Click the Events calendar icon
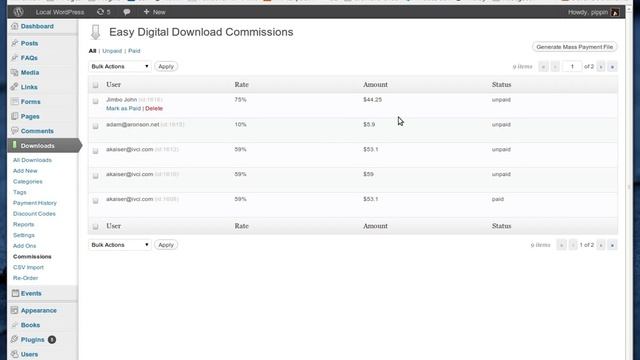640x360 pixels. point(15,293)
